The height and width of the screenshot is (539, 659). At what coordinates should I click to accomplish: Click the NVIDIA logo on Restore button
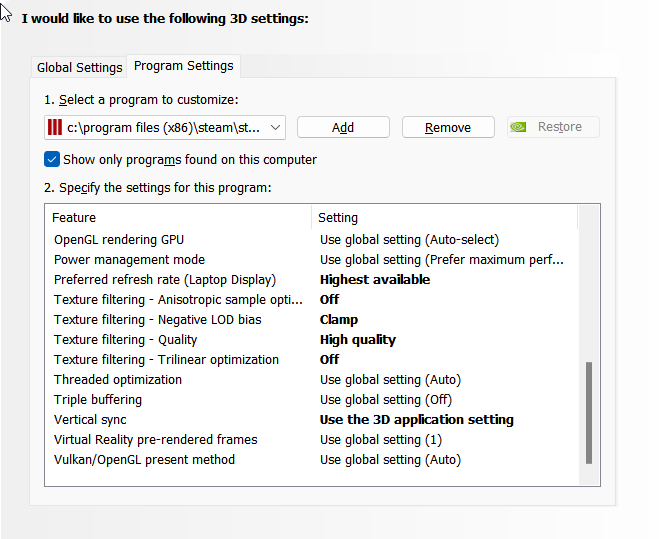[519, 127]
